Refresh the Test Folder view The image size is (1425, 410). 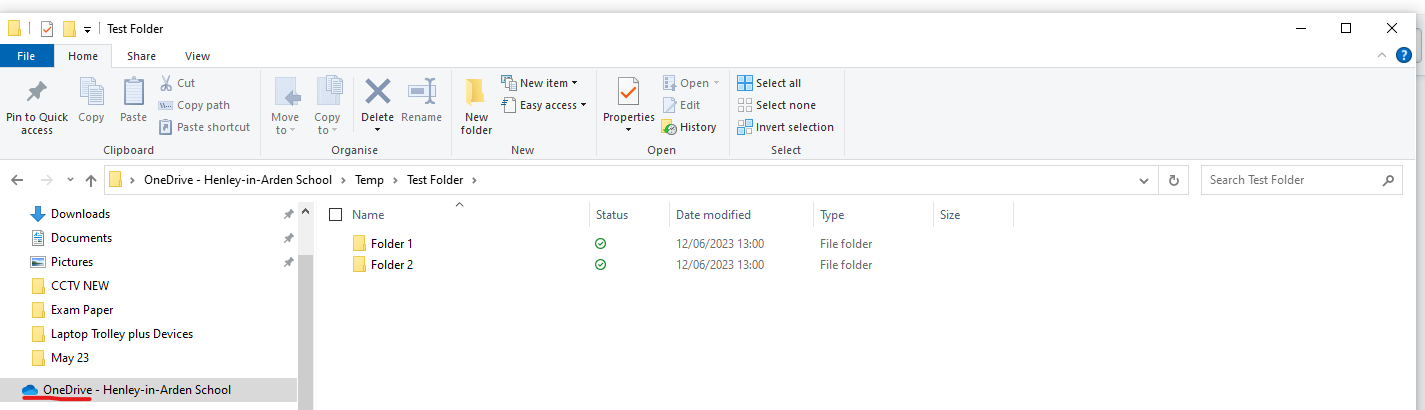pos(1173,180)
